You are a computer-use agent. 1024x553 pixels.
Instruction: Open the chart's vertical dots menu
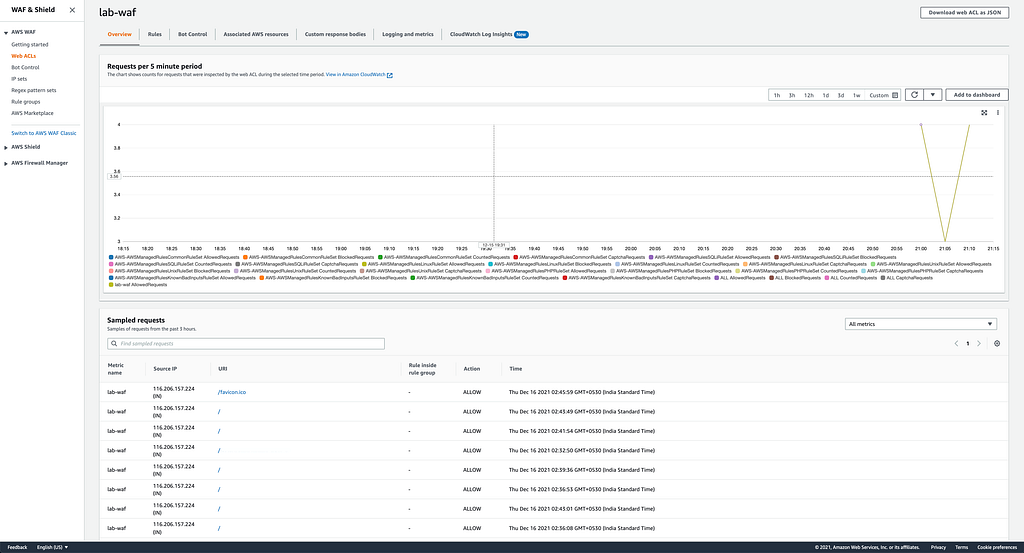997,113
